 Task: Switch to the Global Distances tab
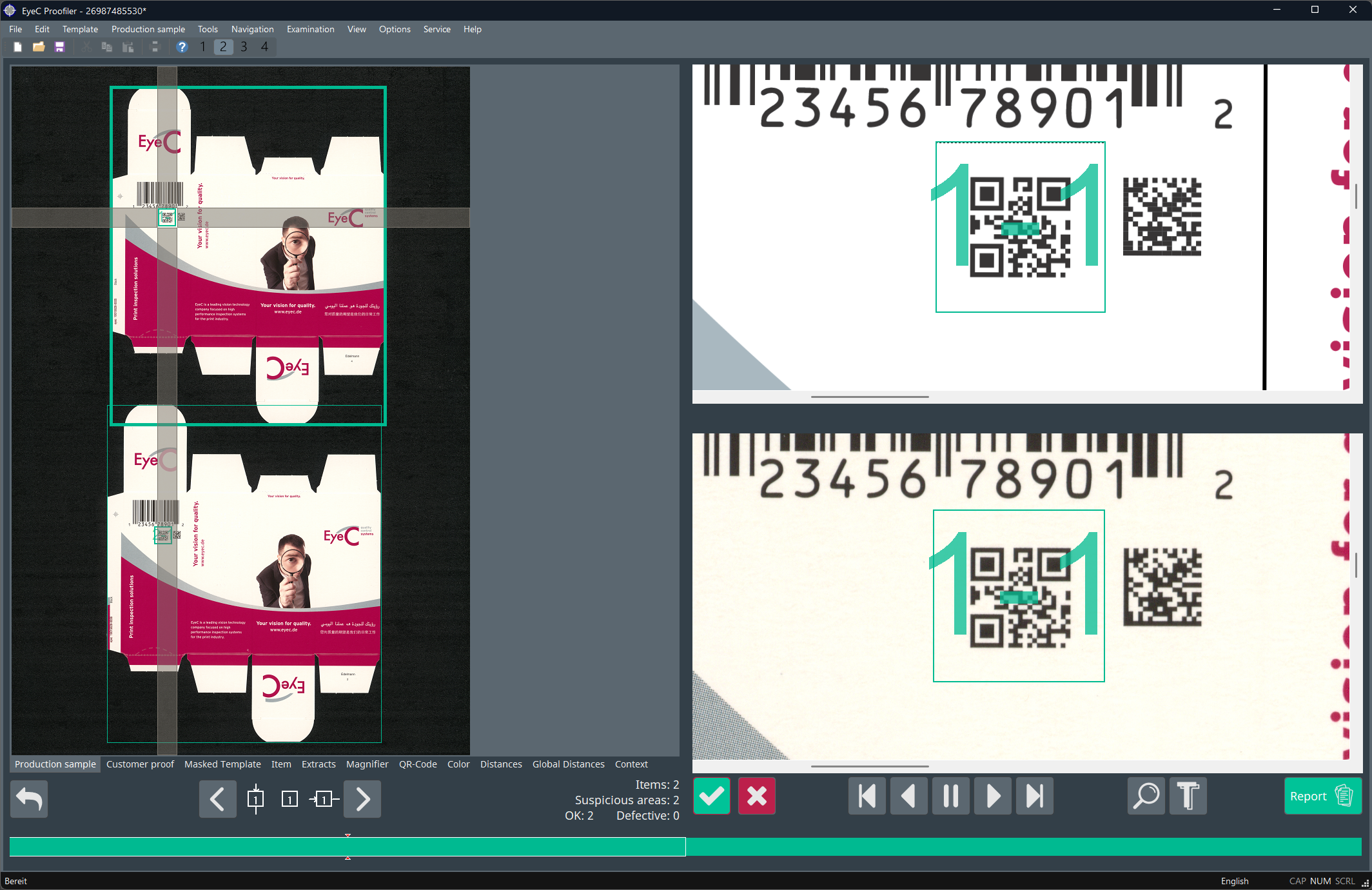(569, 764)
